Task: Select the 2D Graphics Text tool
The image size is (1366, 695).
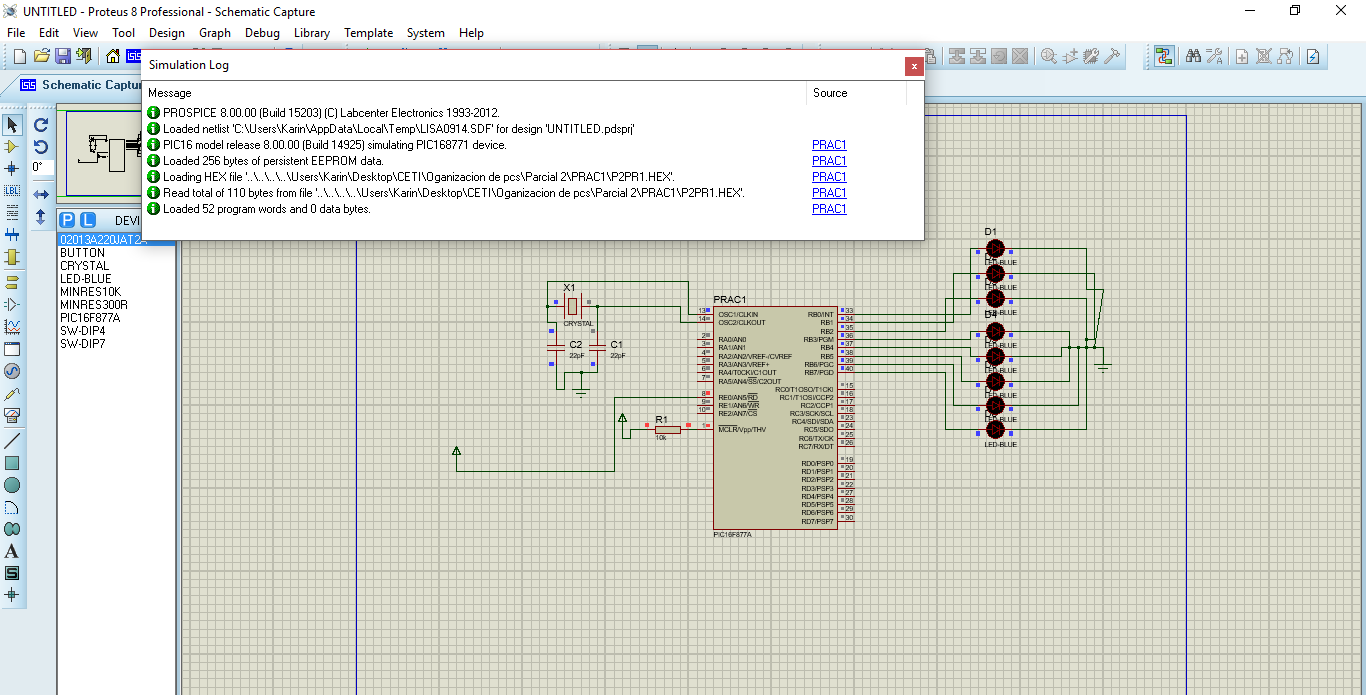Action: 12,551
